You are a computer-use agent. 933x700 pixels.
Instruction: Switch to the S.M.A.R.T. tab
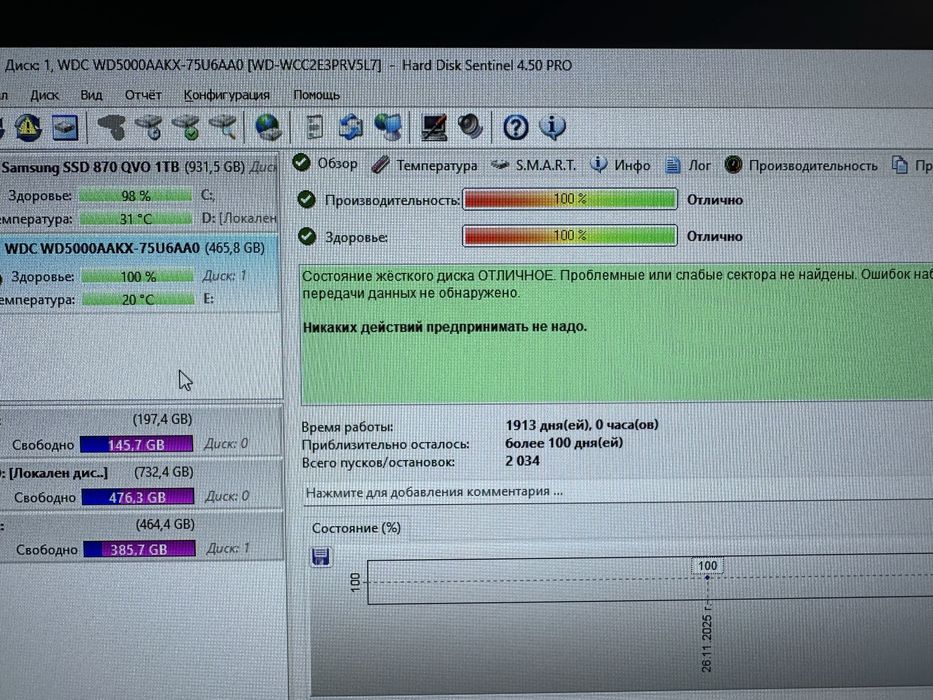pos(534,165)
